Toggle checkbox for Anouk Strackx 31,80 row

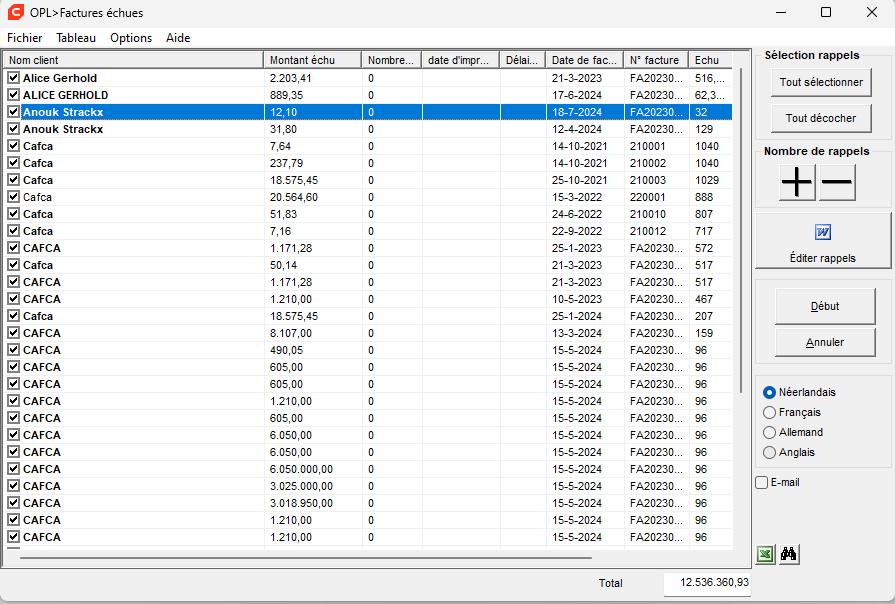pyautogui.click(x=14, y=129)
